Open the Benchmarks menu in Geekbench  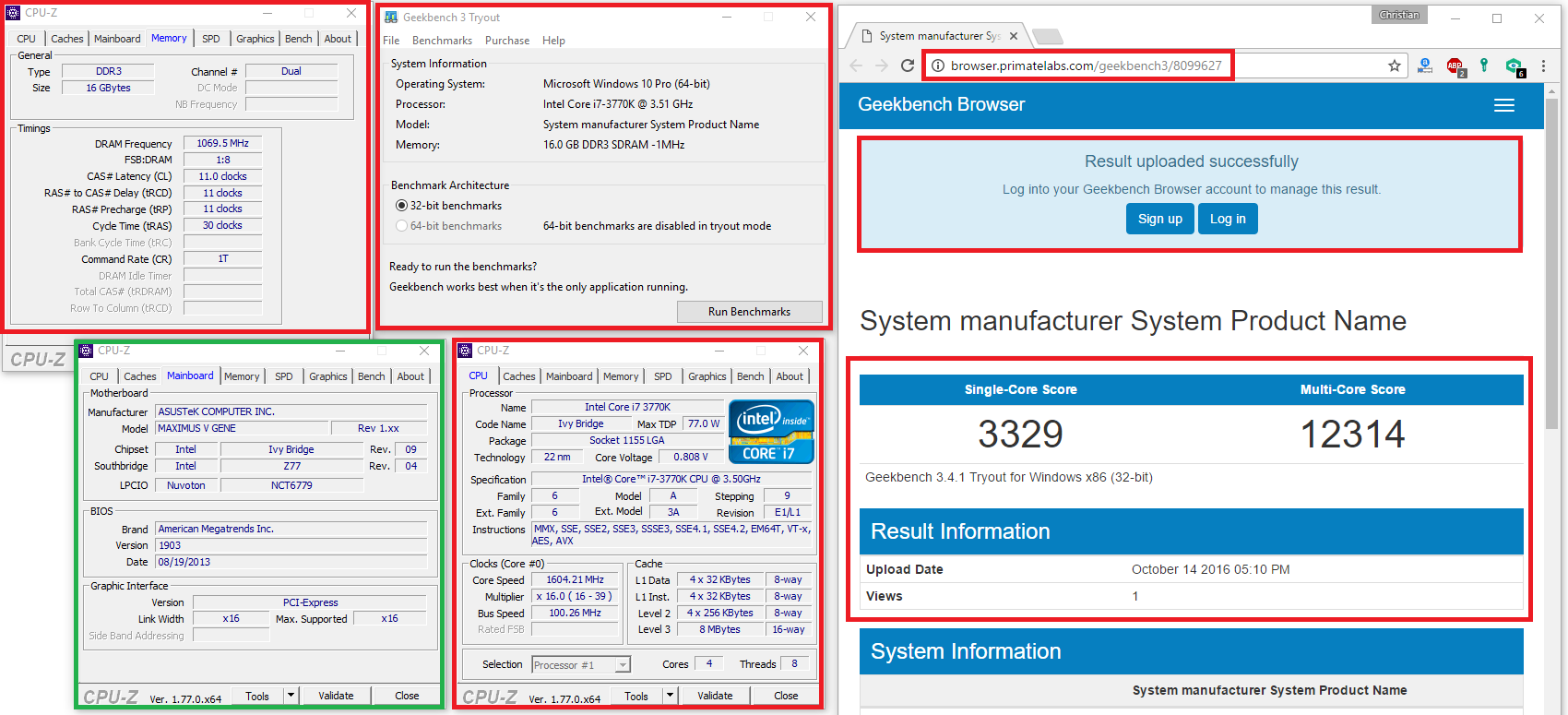pyautogui.click(x=442, y=41)
